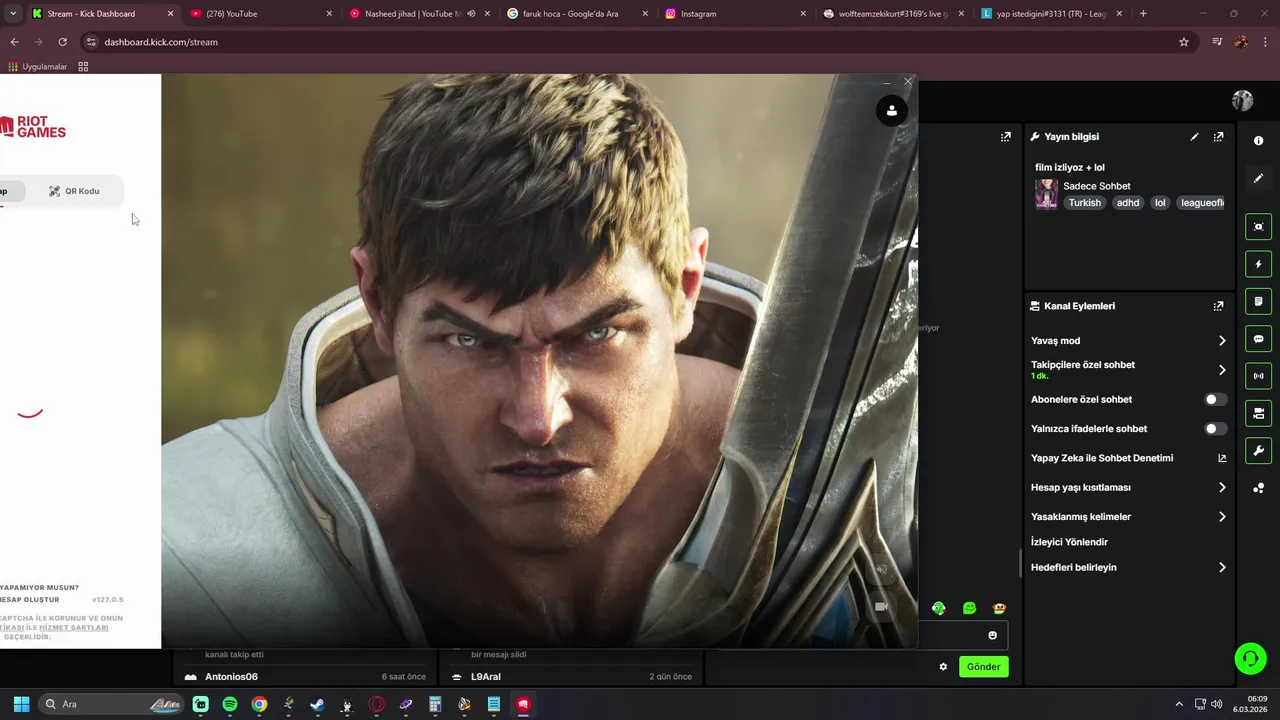Open emoji picker in chat input
The width and height of the screenshot is (1280, 720).
992,635
